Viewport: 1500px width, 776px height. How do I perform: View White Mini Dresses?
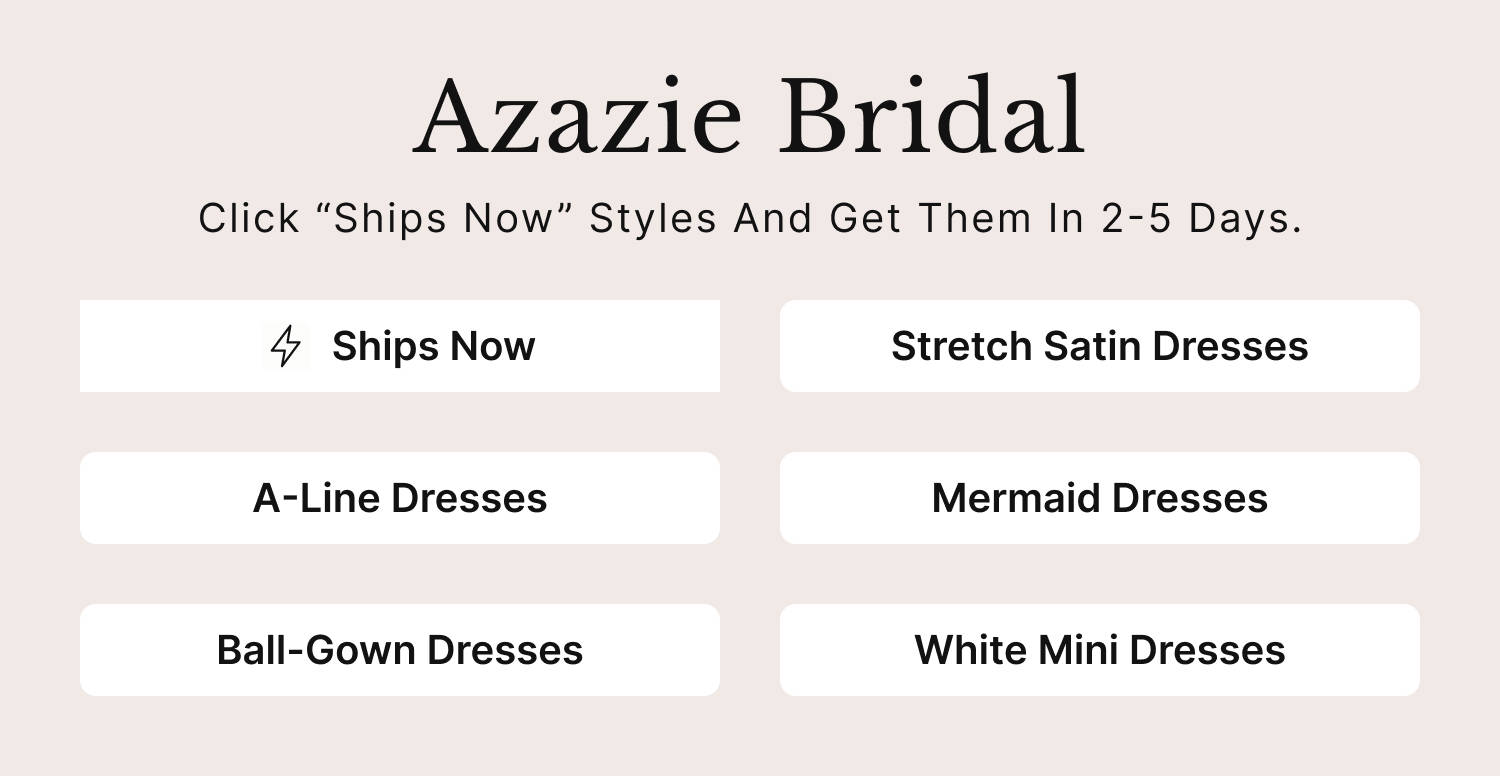1099,650
